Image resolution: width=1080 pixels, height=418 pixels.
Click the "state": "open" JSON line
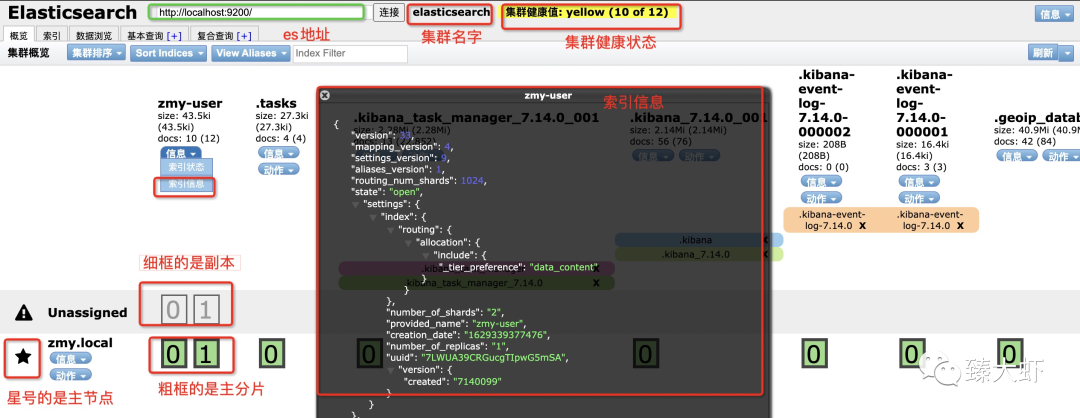387,191
